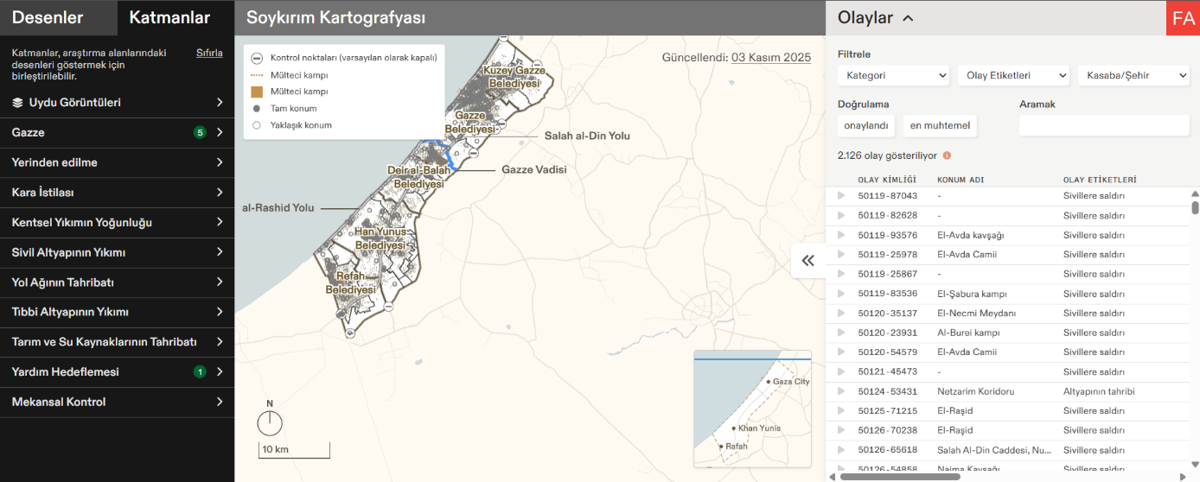Click the north compass icon on map
Screen dimensions: 1200x482
pyautogui.click(x=269, y=423)
